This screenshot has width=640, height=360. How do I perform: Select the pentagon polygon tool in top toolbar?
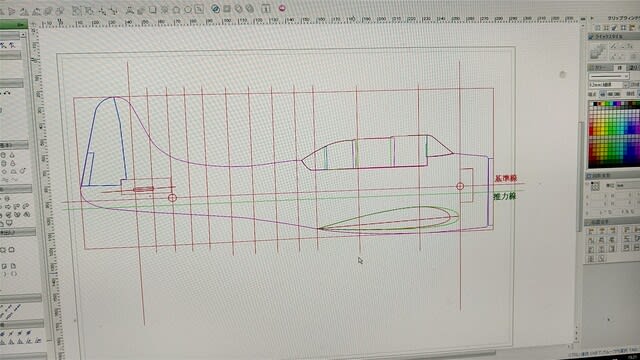click(x=177, y=9)
